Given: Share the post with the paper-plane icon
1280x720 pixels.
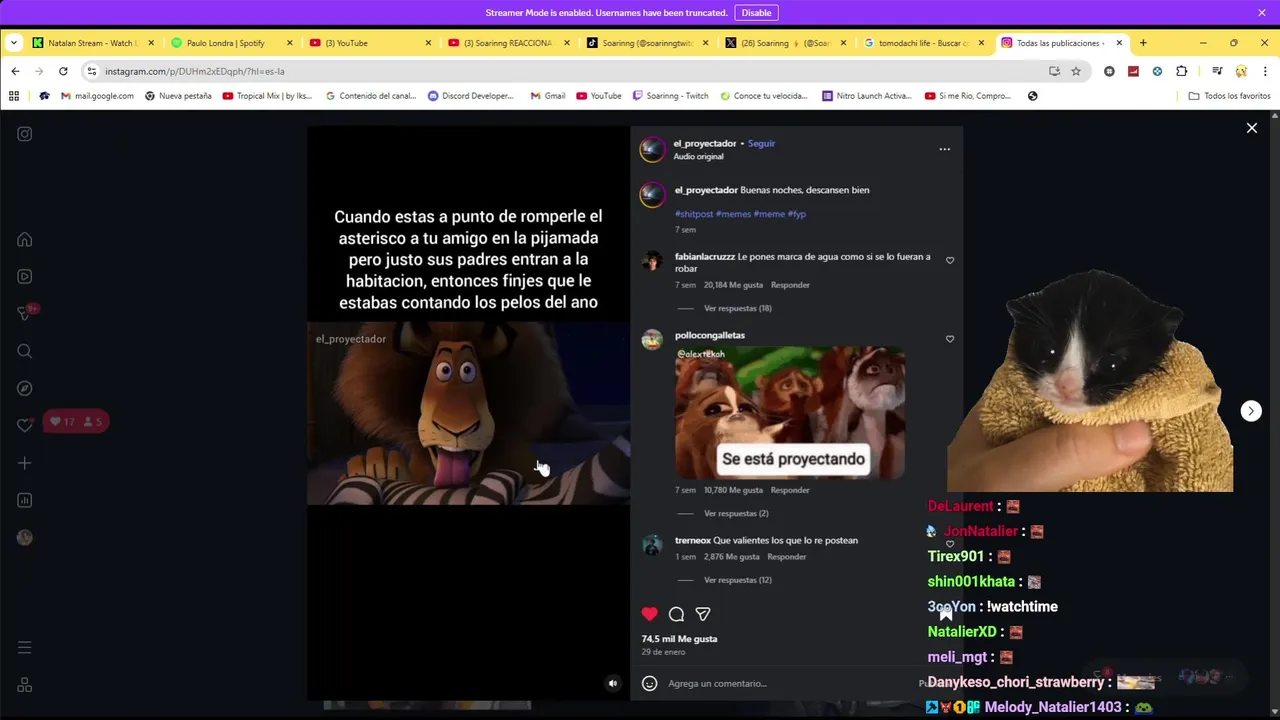Looking at the screenshot, I should click(x=703, y=614).
